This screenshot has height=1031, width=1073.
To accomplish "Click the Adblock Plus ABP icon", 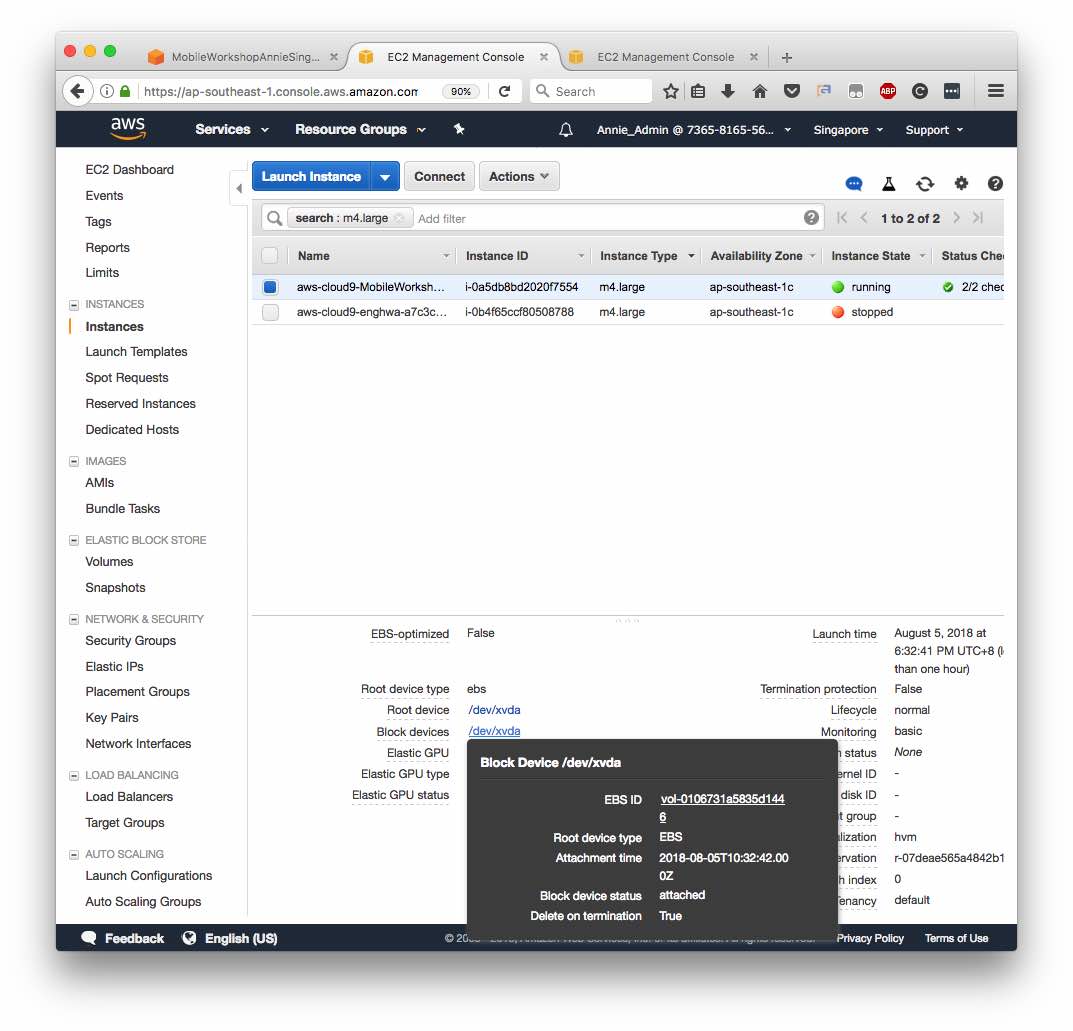I will (x=888, y=91).
